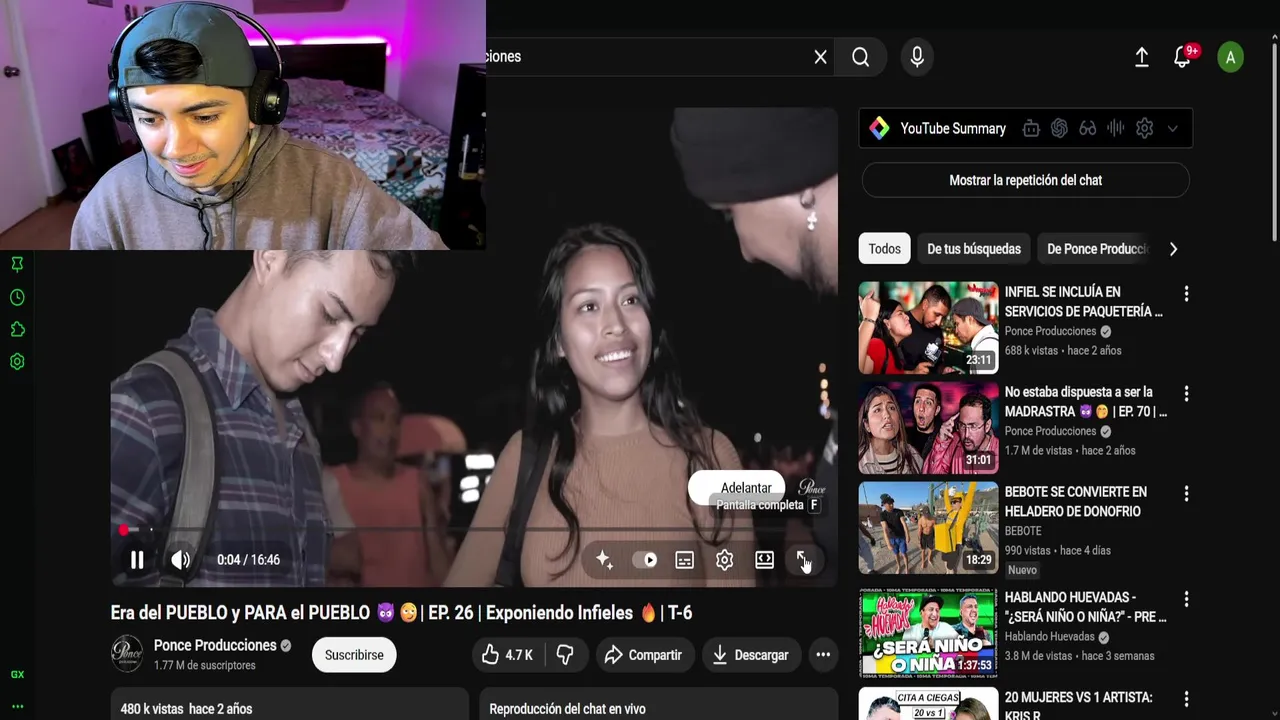Mute the video volume
Viewport: 1280px width, 720px height.
click(x=180, y=560)
